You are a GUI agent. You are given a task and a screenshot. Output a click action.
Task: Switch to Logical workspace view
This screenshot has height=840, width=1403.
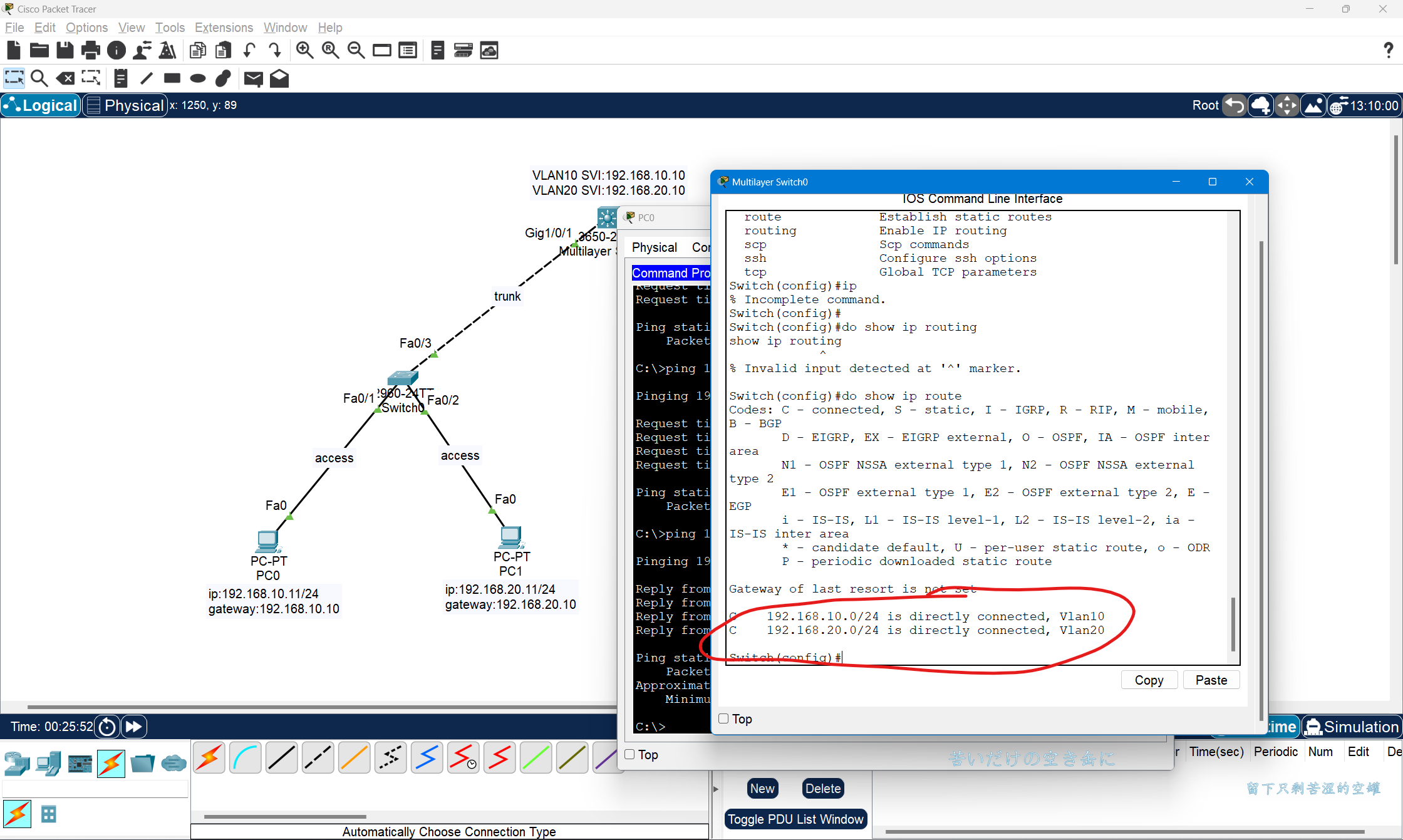(x=41, y=105)
